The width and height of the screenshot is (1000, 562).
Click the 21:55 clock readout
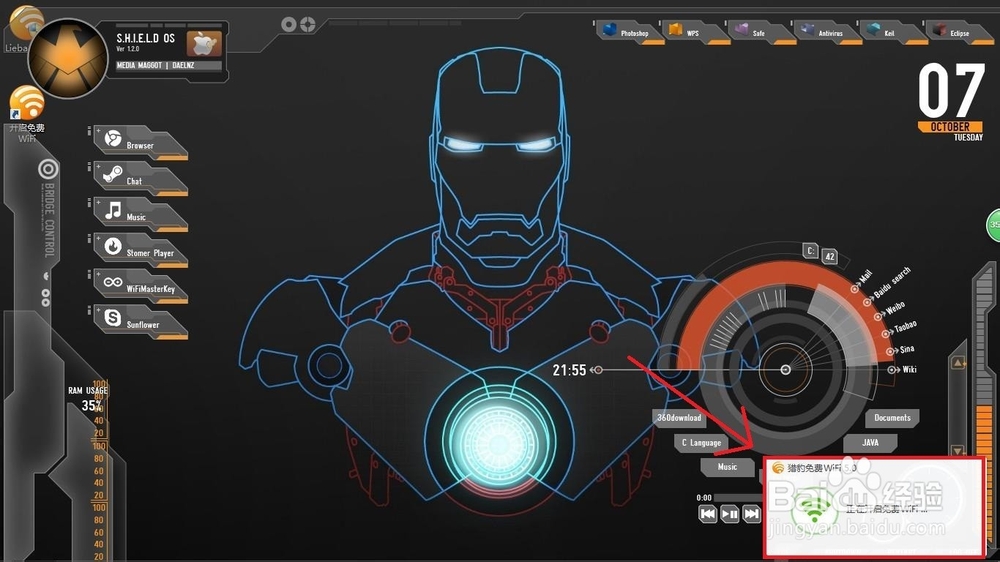[569, 370]
